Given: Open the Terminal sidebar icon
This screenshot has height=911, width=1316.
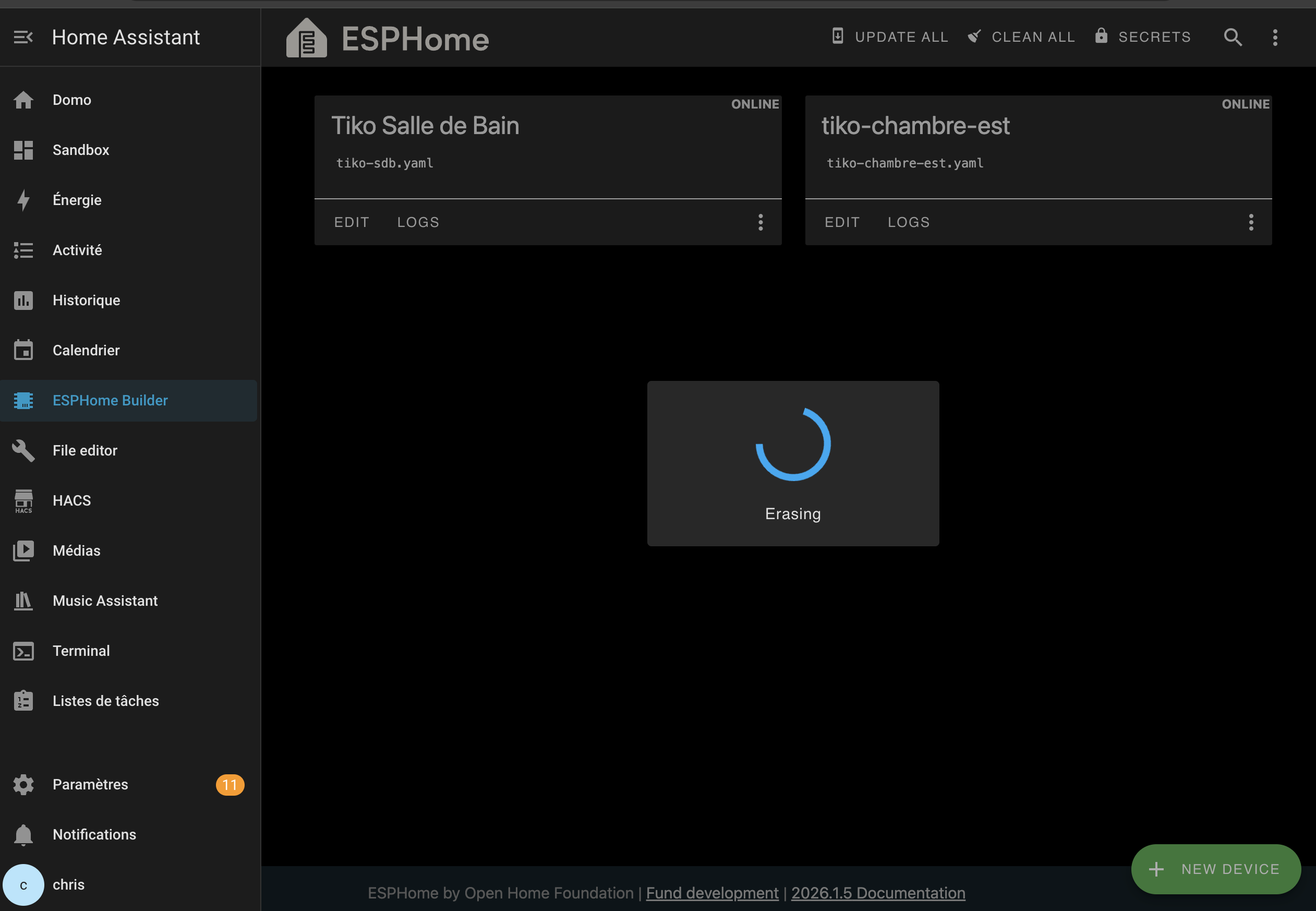Looking at the screenshot, I should (23, 651).
